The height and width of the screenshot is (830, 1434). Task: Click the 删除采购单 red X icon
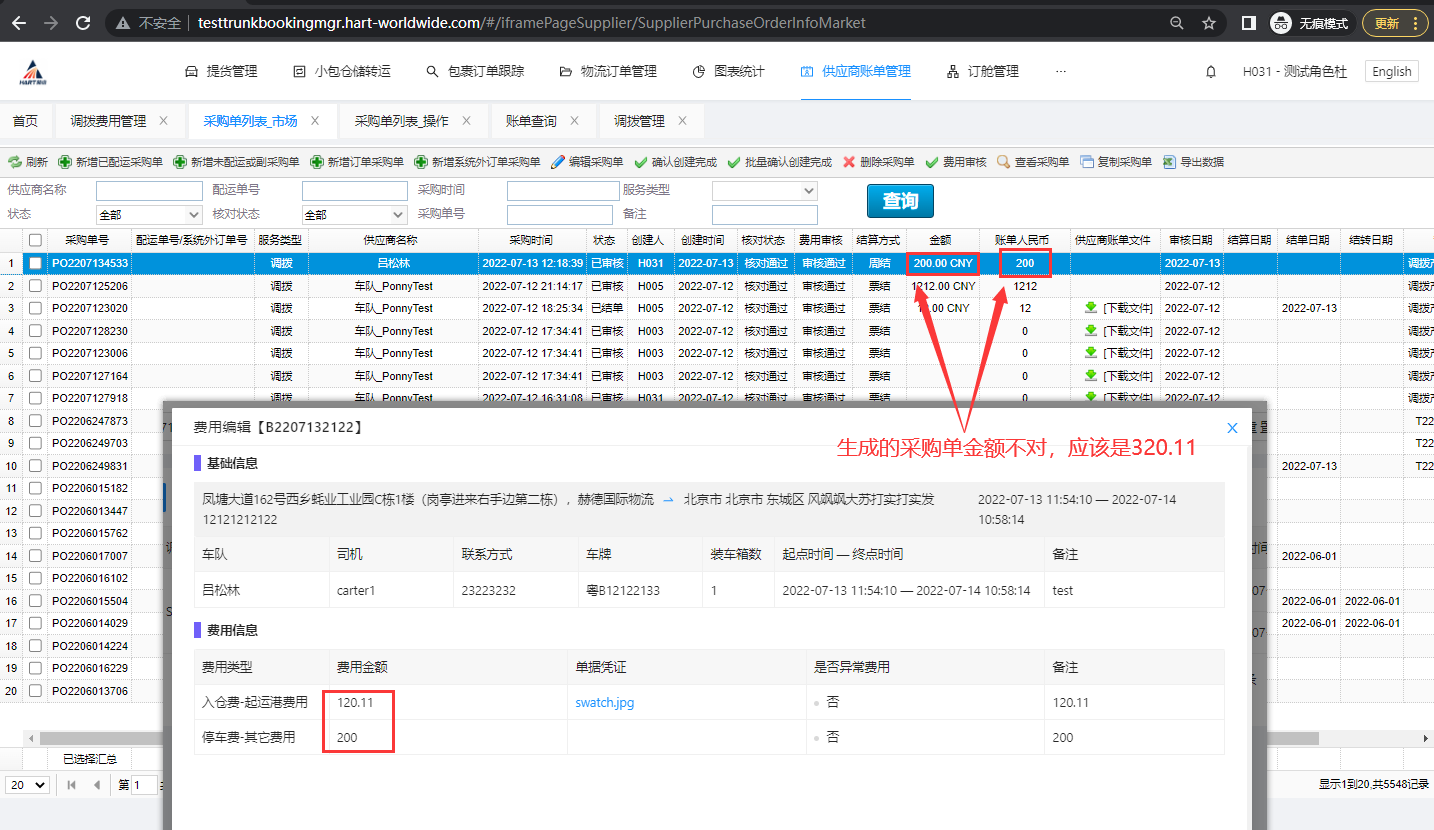point(849,162)
